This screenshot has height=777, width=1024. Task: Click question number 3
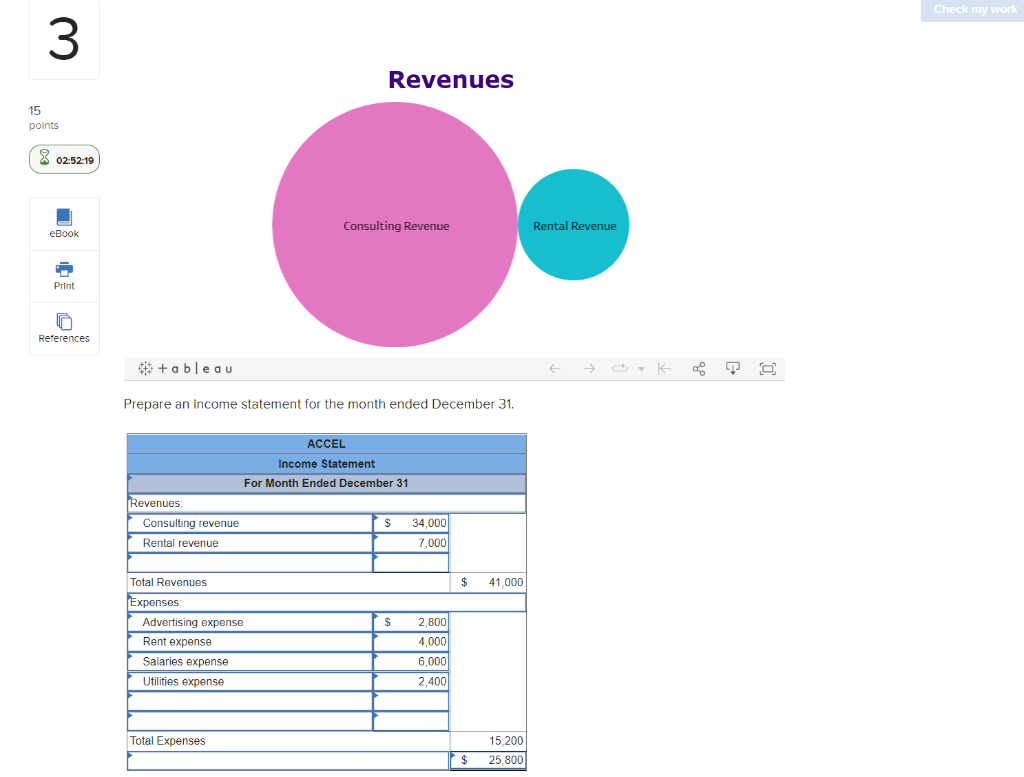(x=64, y=40)
